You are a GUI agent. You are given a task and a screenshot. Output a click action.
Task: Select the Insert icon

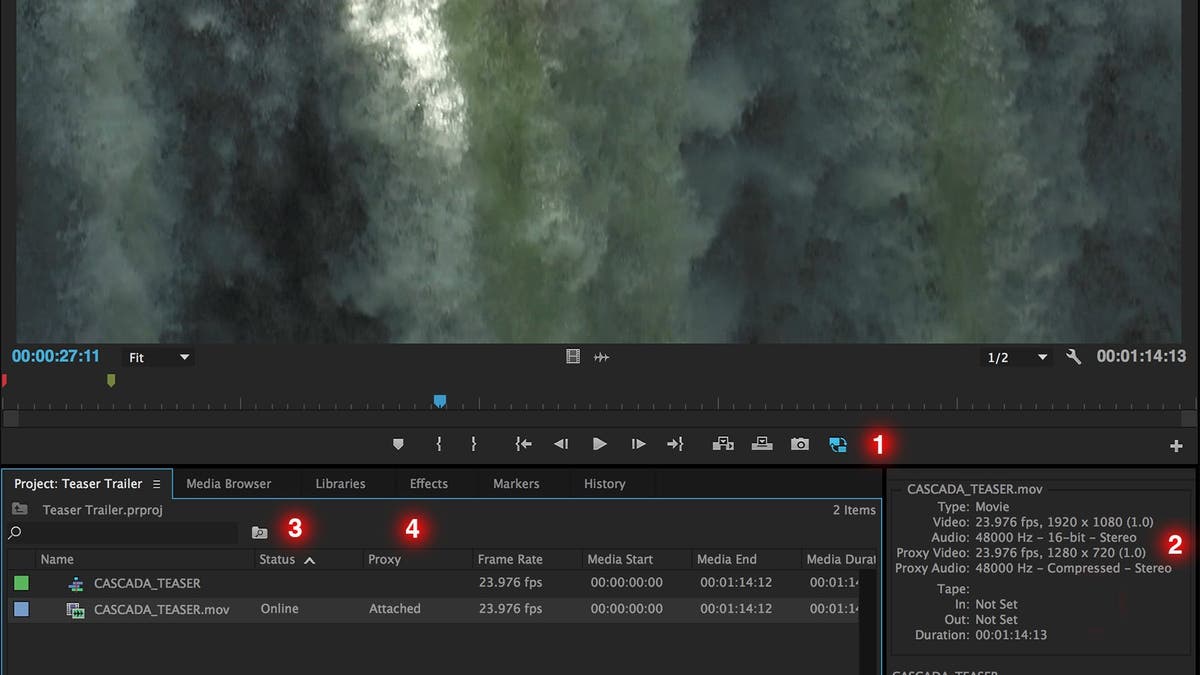[723, 444]
